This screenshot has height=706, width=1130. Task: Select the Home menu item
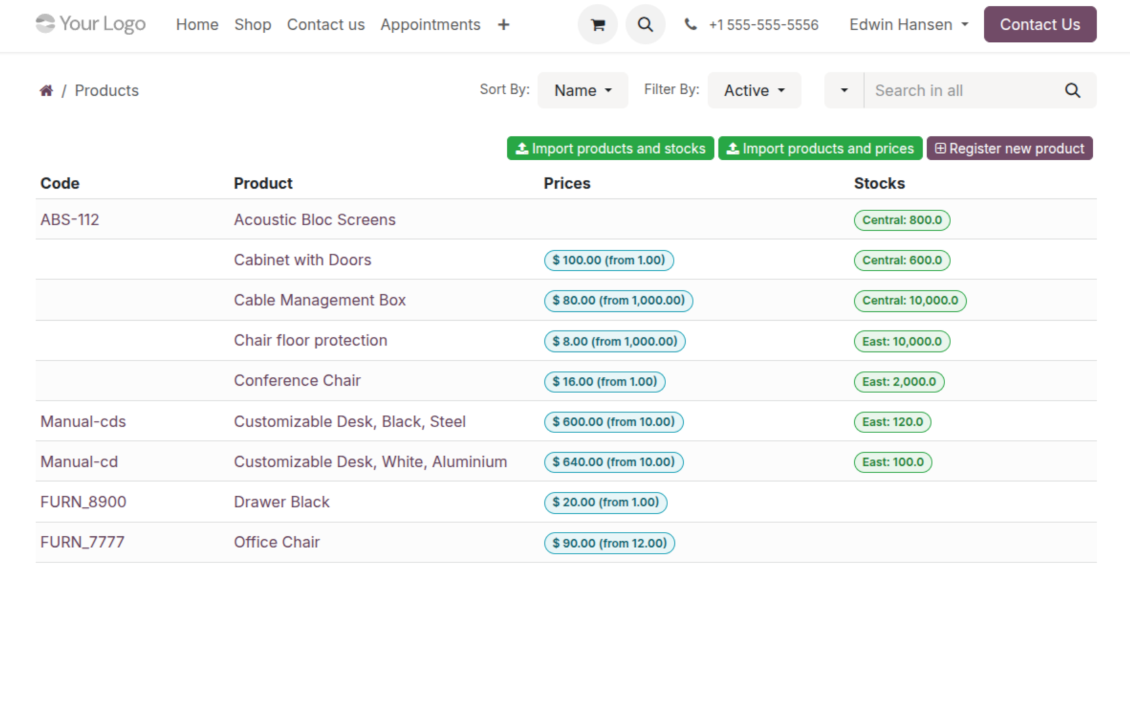pos(197,25)
